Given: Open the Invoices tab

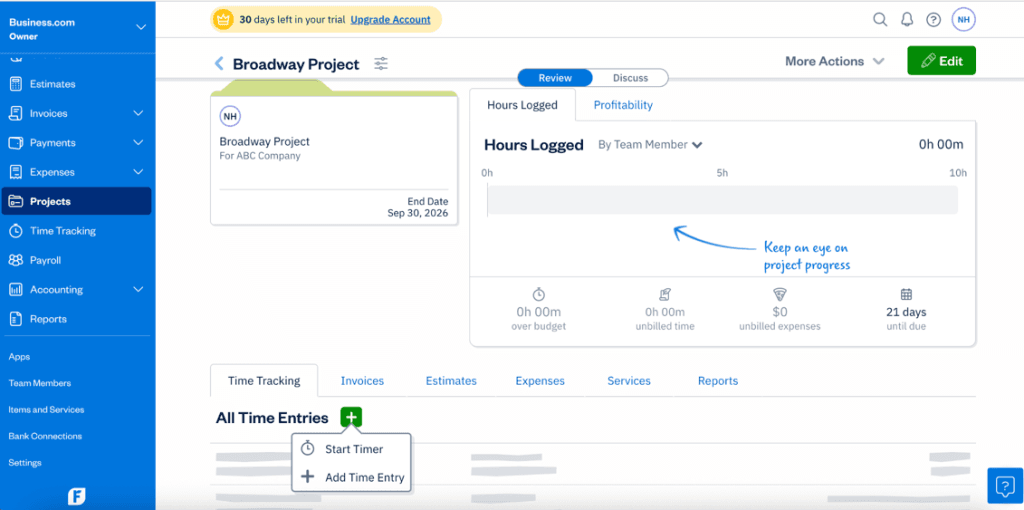Looking at the screenshot, I should pos(362,381).
